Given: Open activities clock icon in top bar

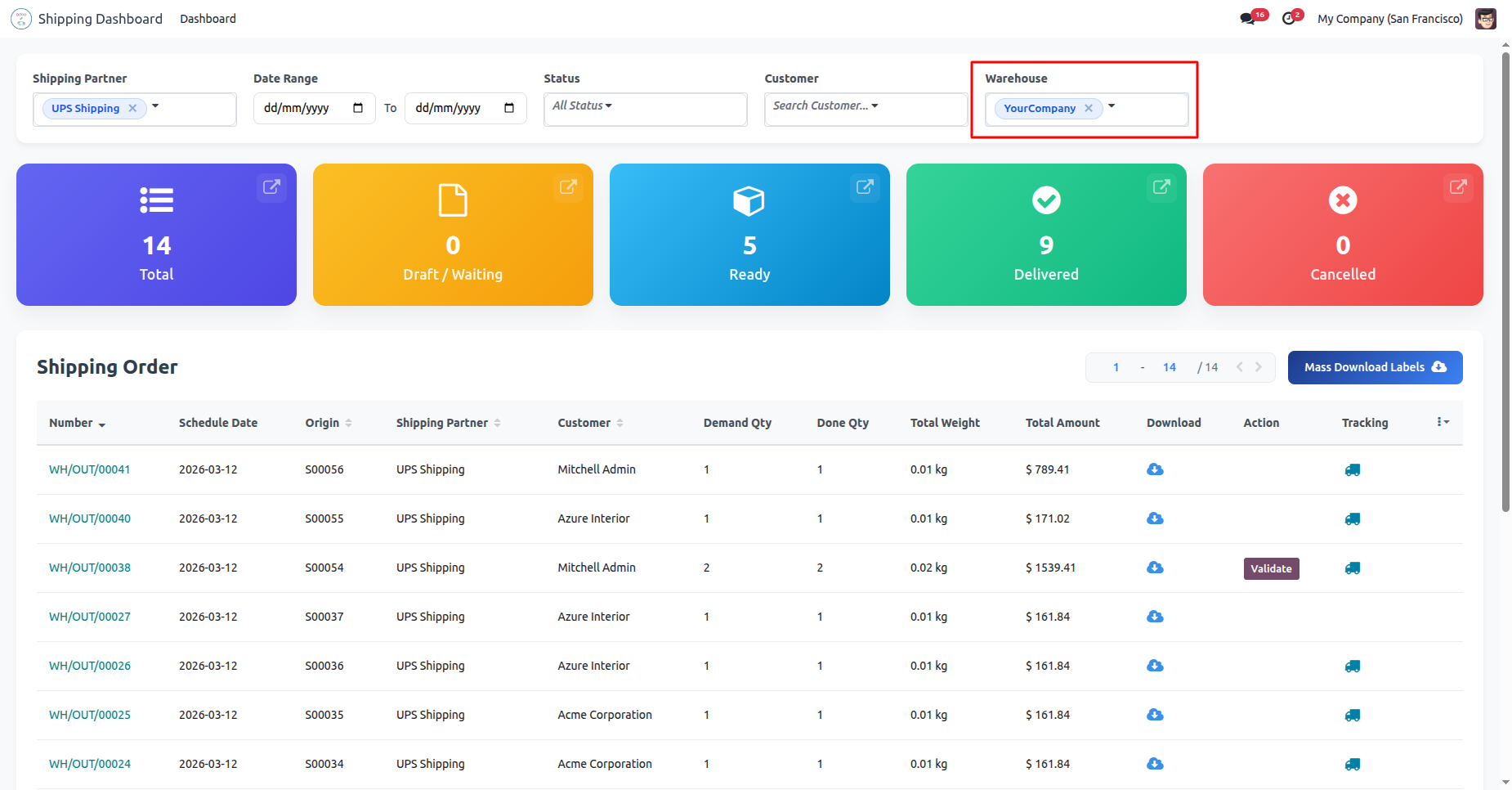Looking at the screenshot, I should [x=1289, y=19].
